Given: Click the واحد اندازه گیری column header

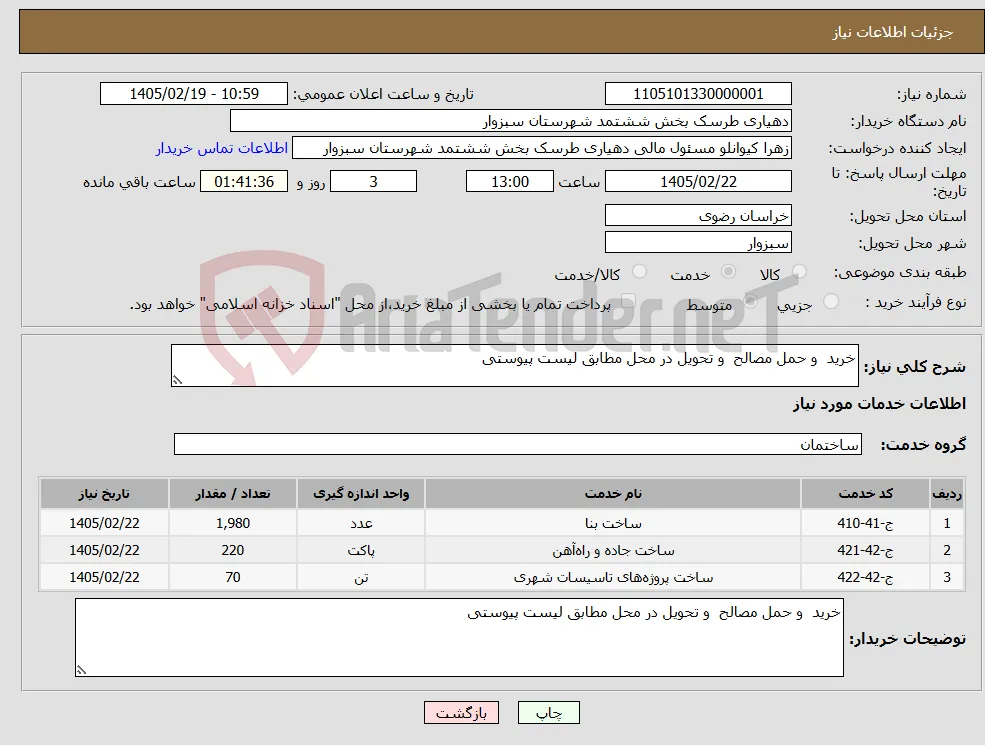Looking at the screenshot, I should tap(361, 494).
